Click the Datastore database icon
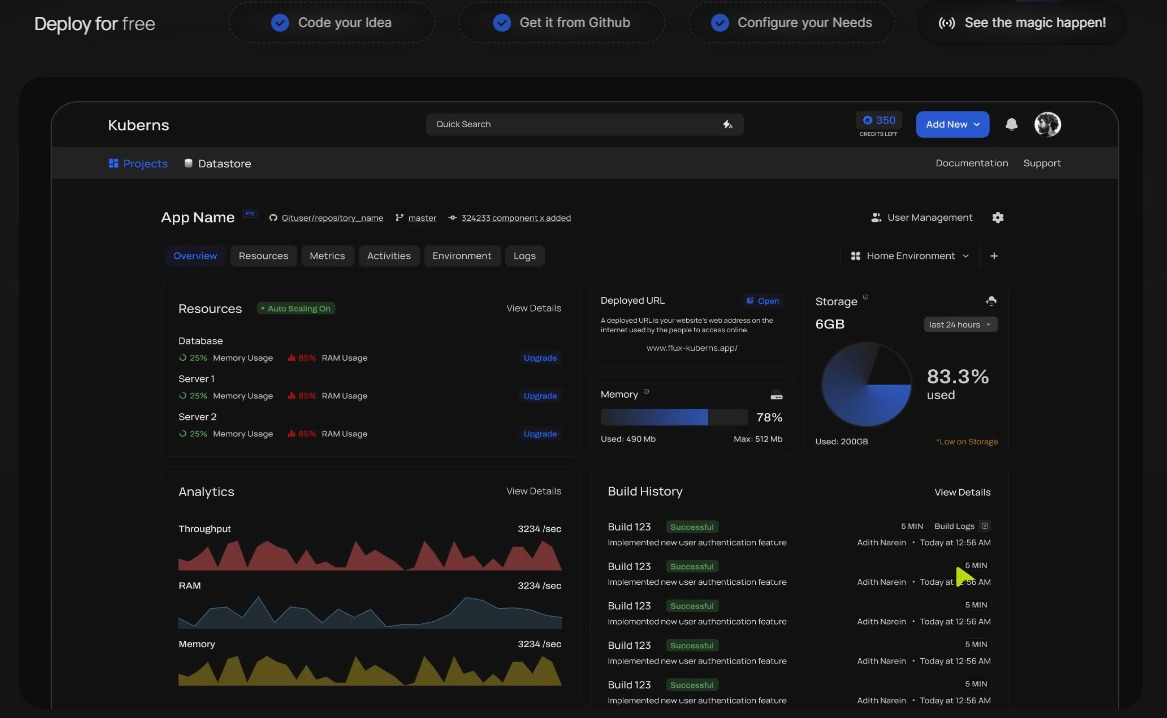Viewport: 1167px width, 718px height. click(188, 163)
